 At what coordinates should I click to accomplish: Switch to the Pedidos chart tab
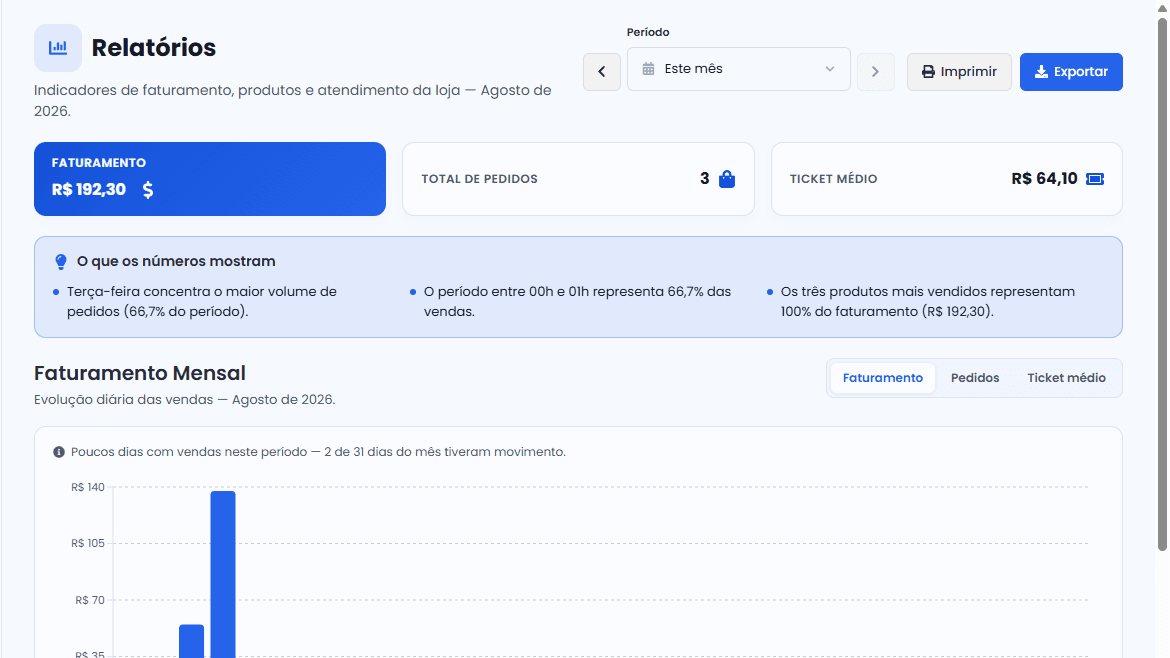point(975,377)
